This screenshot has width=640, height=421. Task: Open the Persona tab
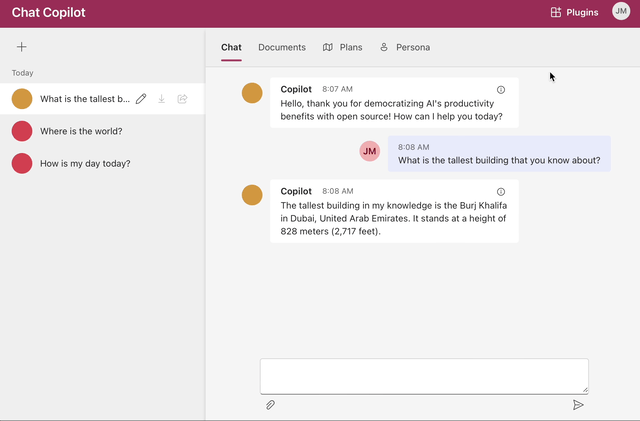[x=405, y=47]
